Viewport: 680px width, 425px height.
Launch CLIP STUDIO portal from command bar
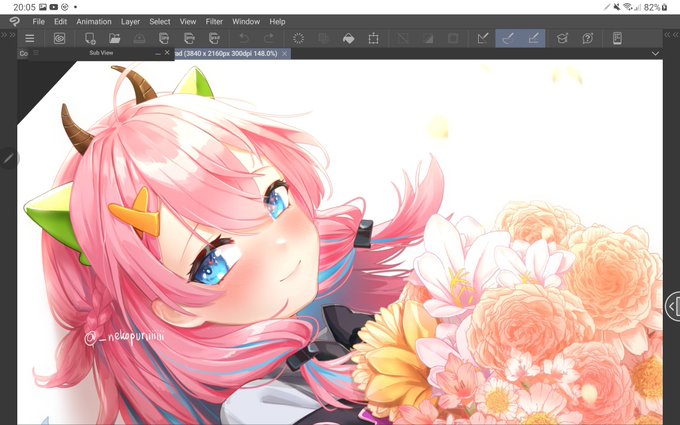click(x=59, y=39)
